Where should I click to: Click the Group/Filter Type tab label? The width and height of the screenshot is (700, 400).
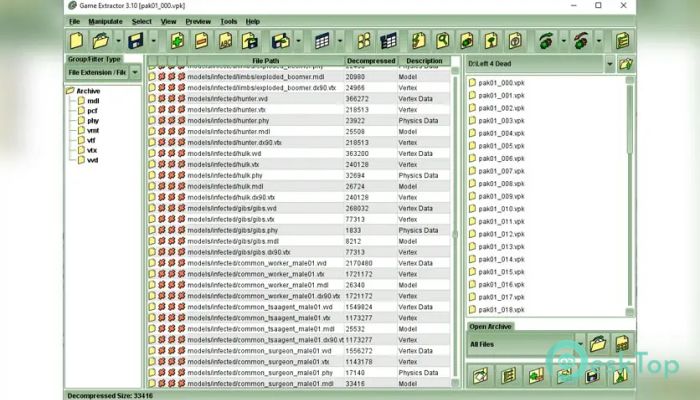(94, 59)
